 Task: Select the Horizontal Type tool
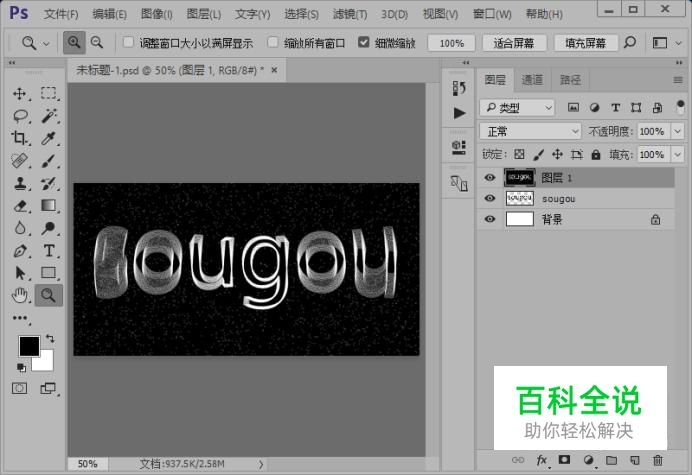point(49,251)
